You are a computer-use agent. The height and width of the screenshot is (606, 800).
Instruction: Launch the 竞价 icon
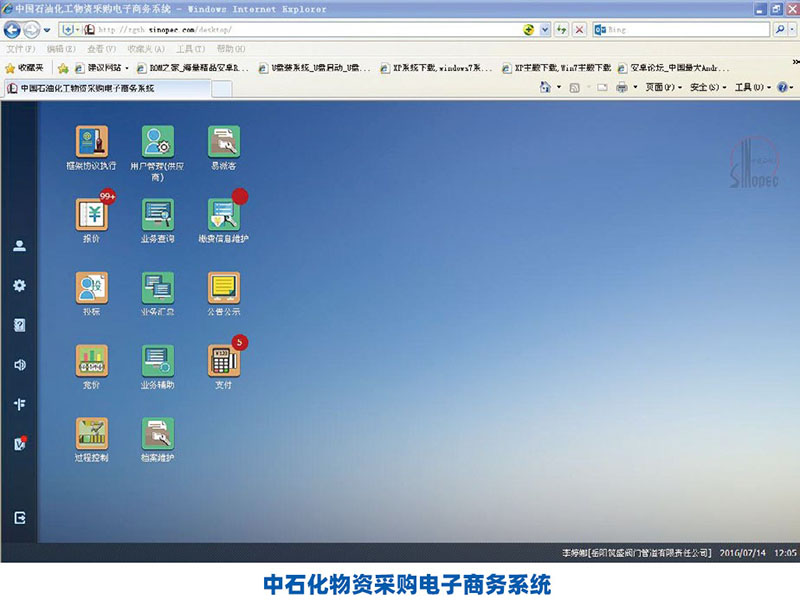point(92,361)
